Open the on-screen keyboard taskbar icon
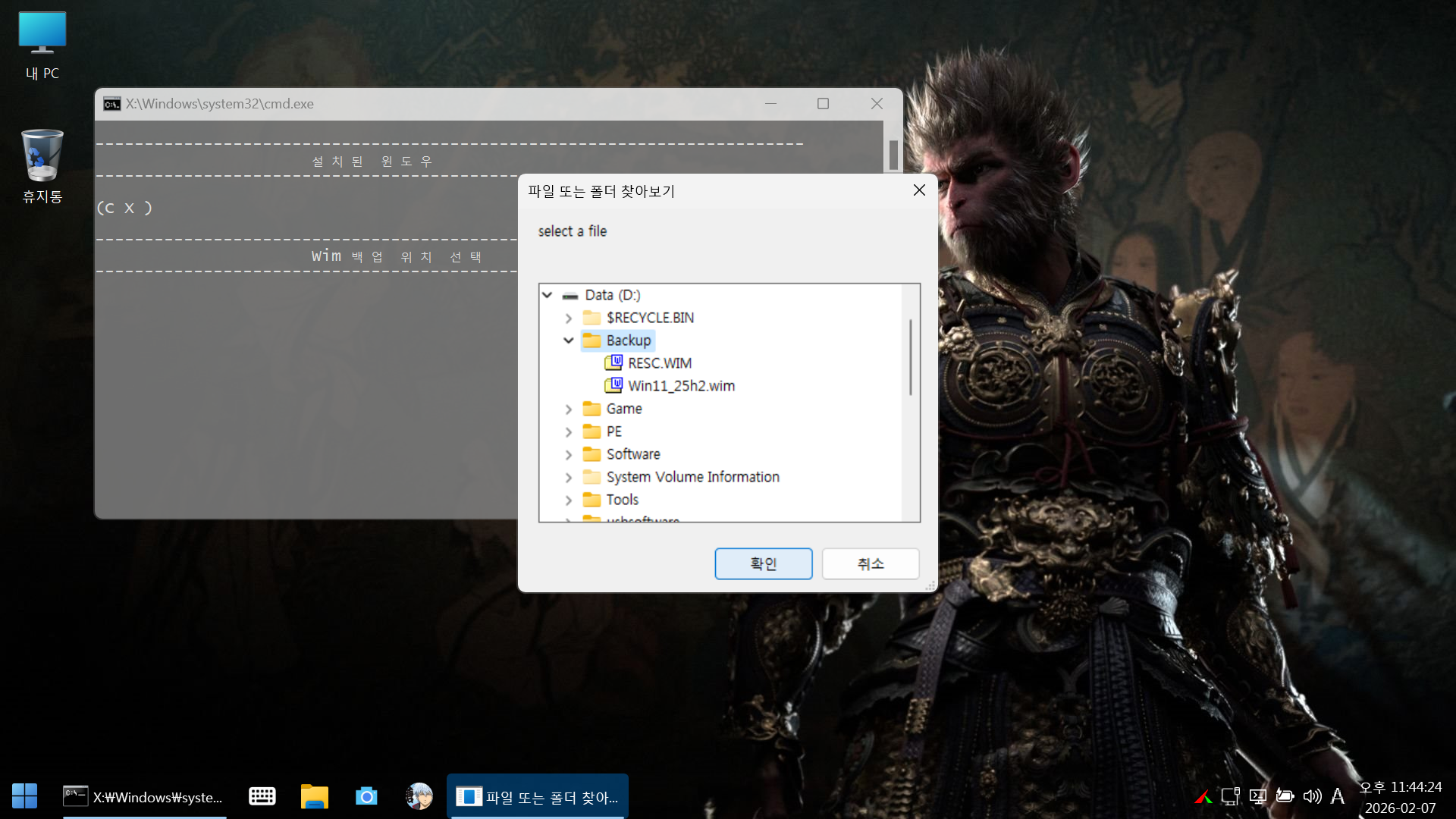The height and width of the screenshot is (819, 1456). point(262,796)
